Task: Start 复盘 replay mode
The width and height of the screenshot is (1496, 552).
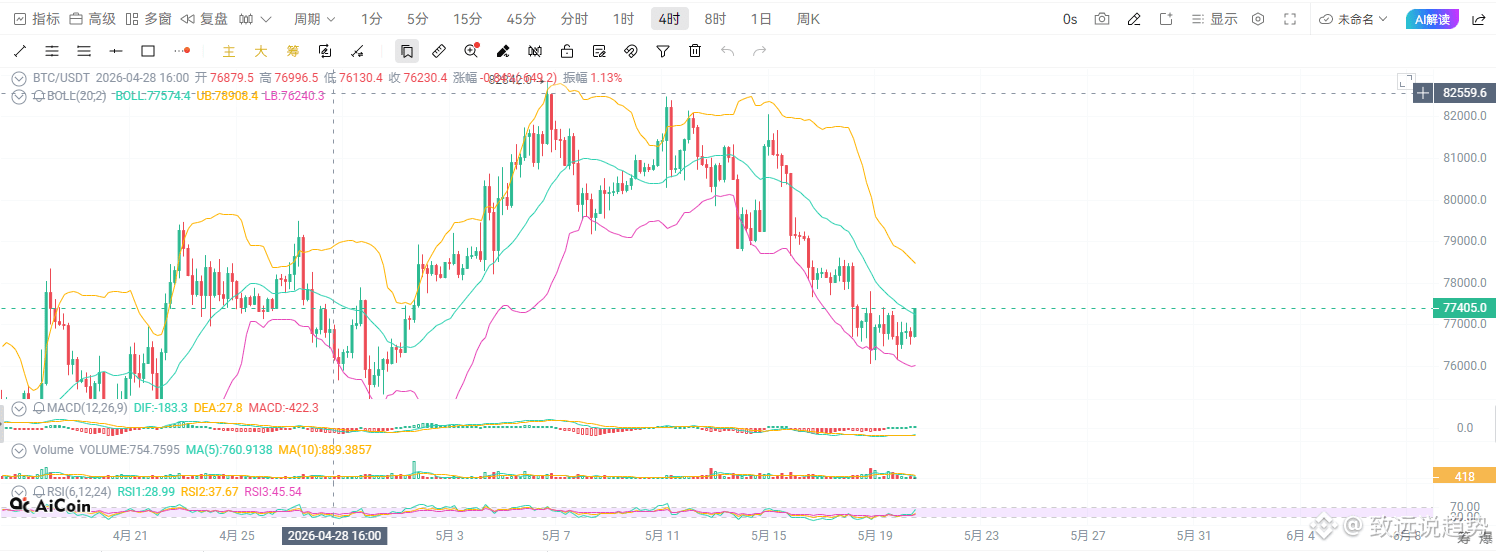Action: [204, 19]
